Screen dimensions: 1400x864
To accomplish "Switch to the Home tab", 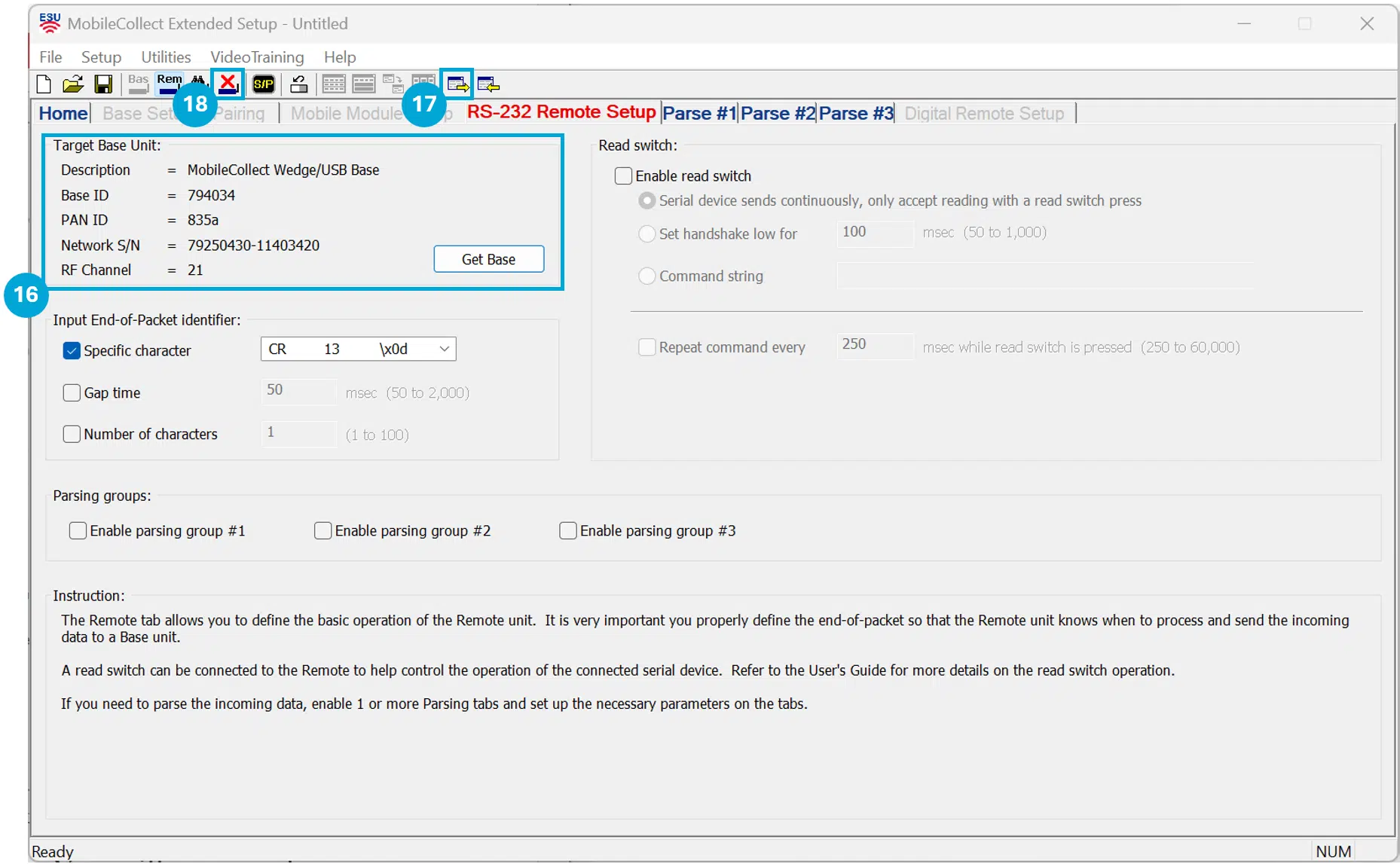I will click(63, 114).
